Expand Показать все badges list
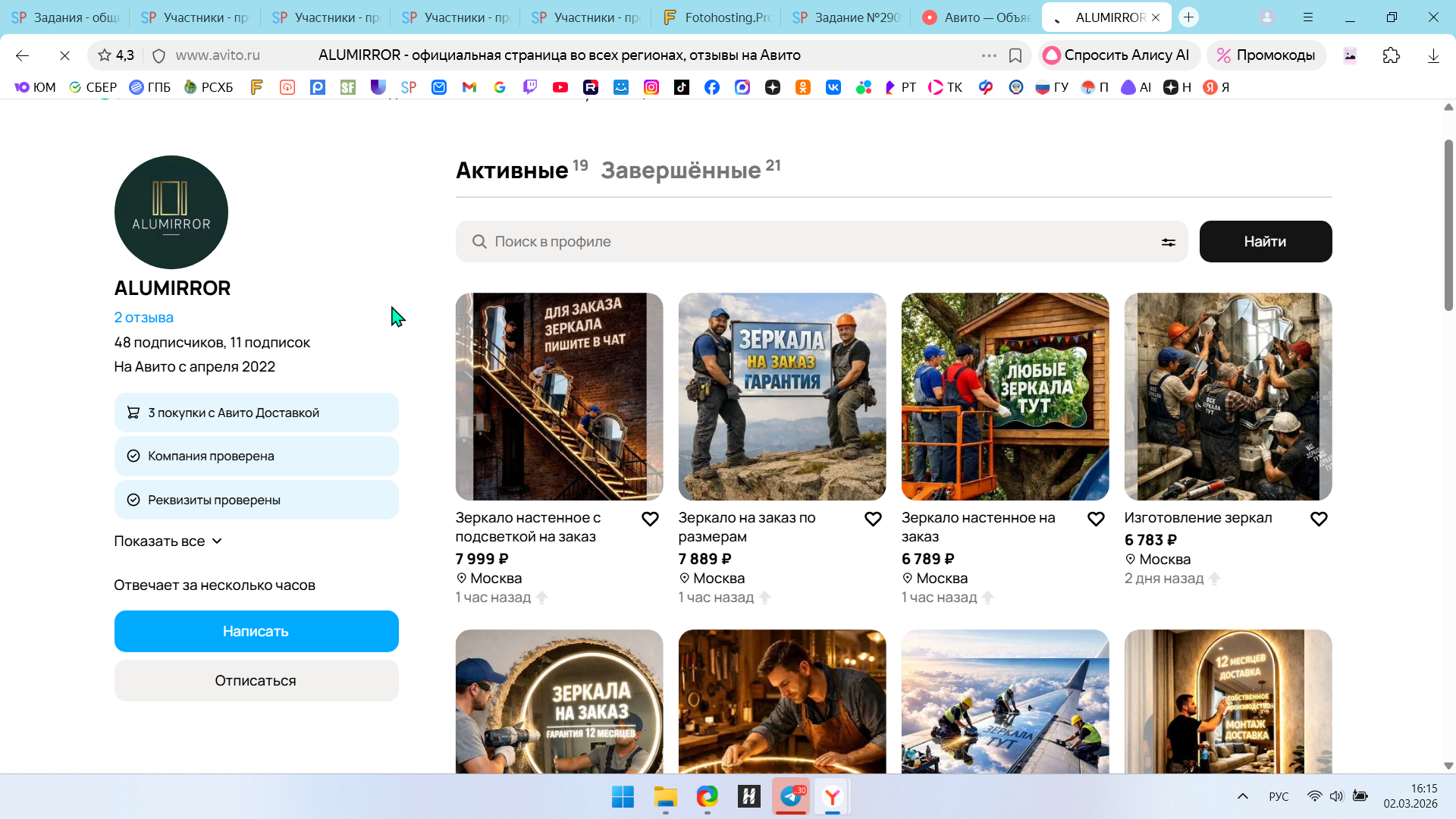The width and height of the screenshot is (1456, 819). (168, 541)
